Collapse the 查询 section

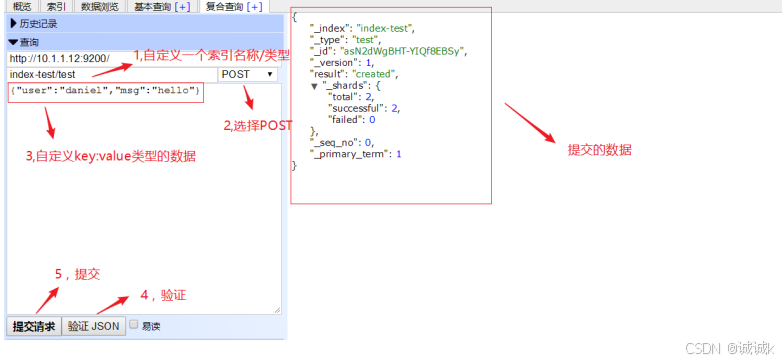pos(145,42)
